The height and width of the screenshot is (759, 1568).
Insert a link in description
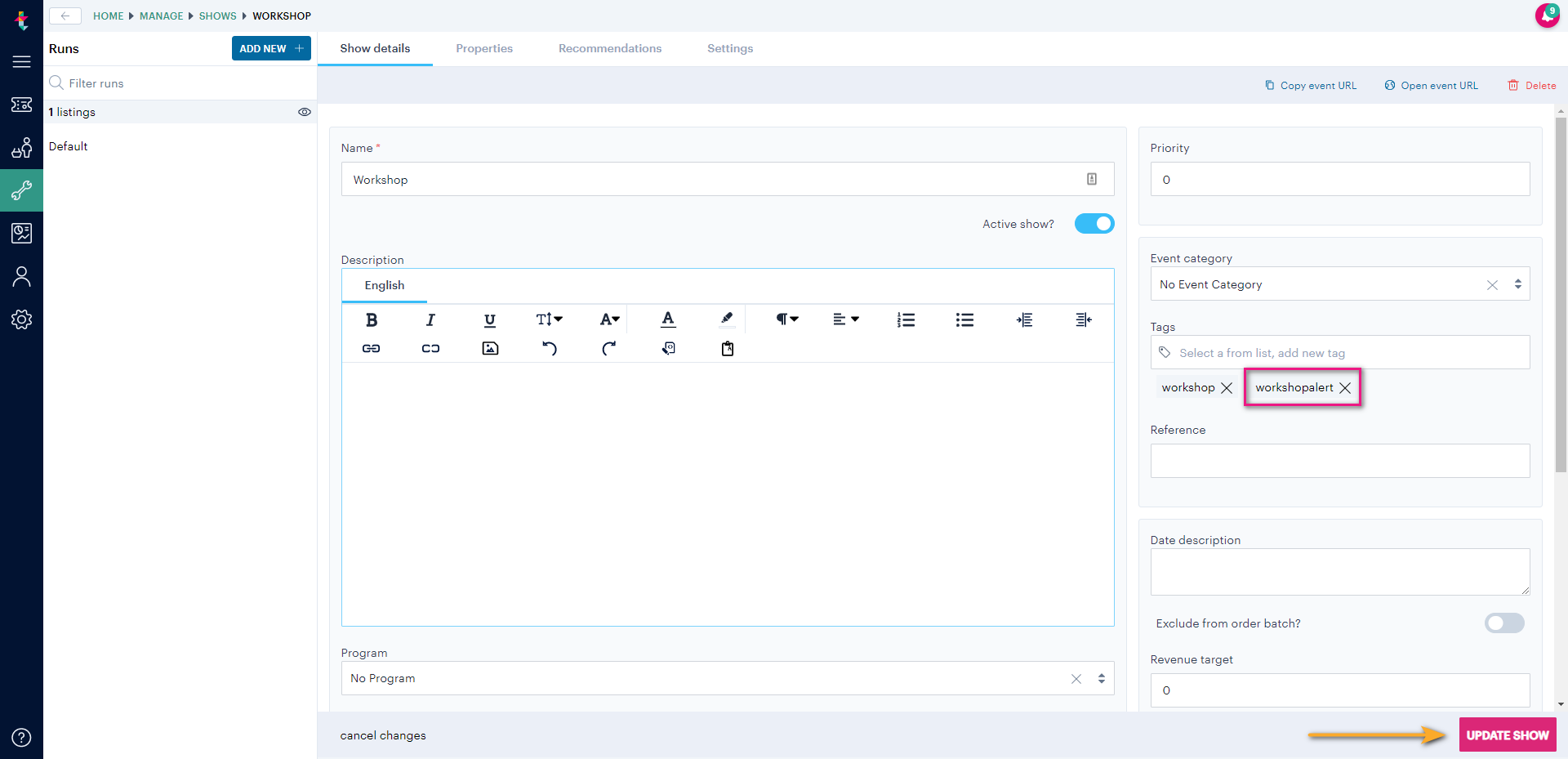coord(372,348)
